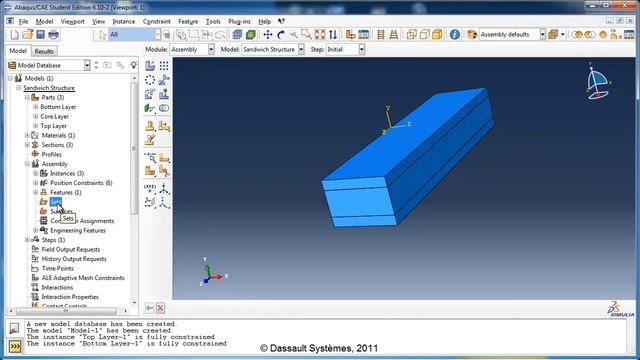
Task: Open the selection filter All dropdown
Action: coord(158,35)
